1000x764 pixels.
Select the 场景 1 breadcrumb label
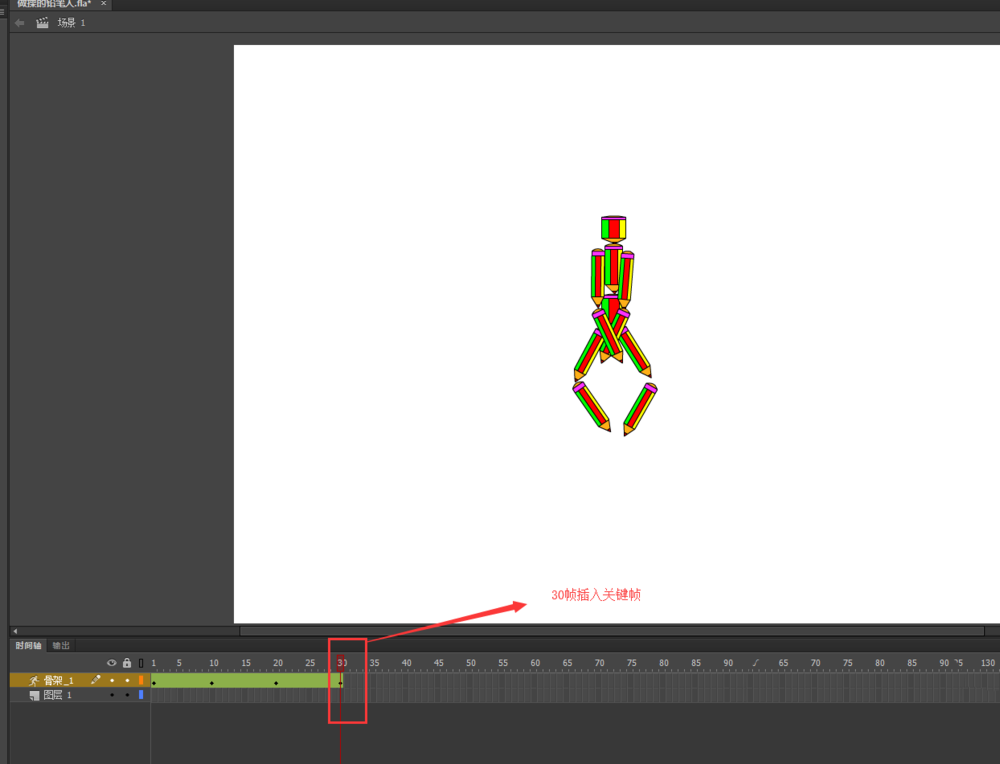pyautogui.click(x=71, y=23)
